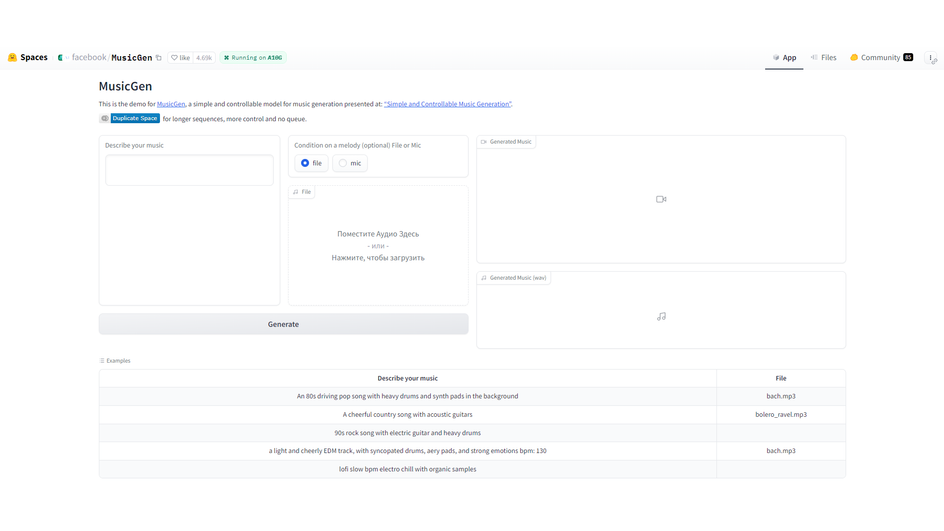Switch to the Files tab
Screen dimensions: 944x531
[824, 58]
